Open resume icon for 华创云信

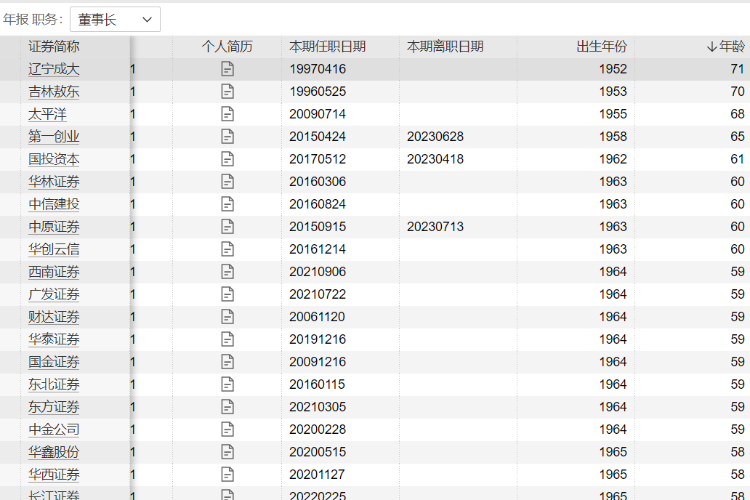tap(228, 249)
